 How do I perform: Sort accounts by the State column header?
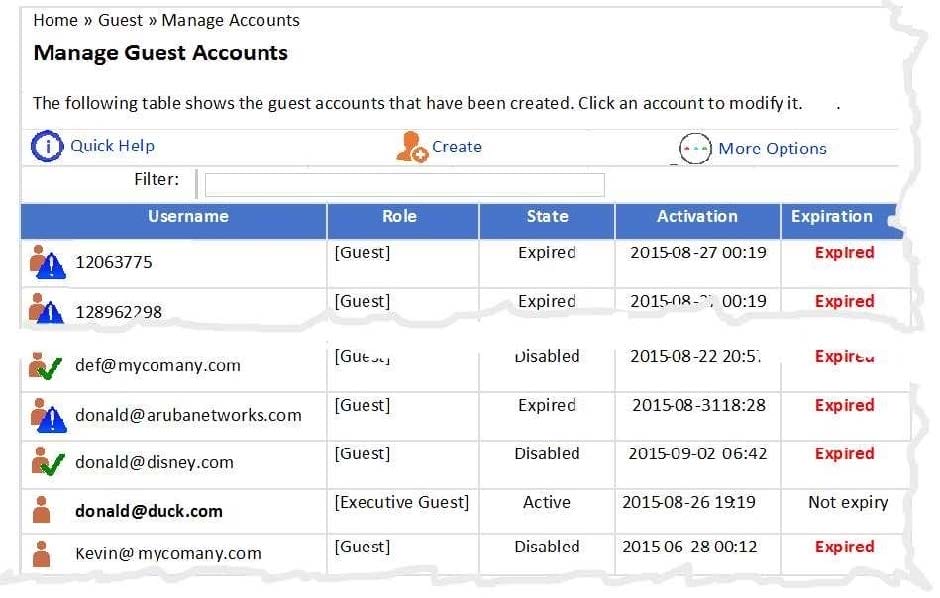[x=547, y=217]
